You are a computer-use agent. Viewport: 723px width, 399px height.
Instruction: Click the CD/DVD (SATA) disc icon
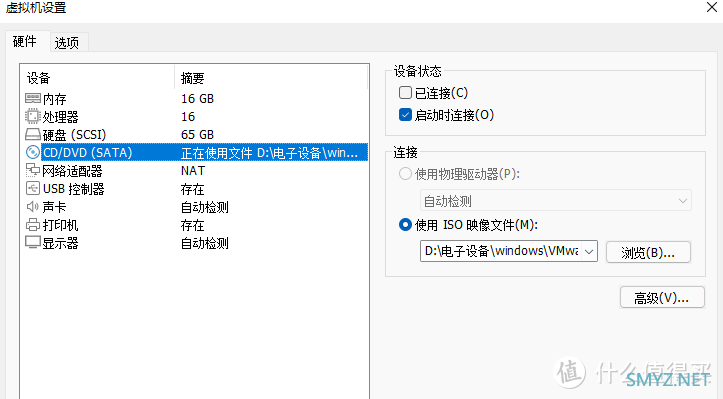[x=33, y=152]
